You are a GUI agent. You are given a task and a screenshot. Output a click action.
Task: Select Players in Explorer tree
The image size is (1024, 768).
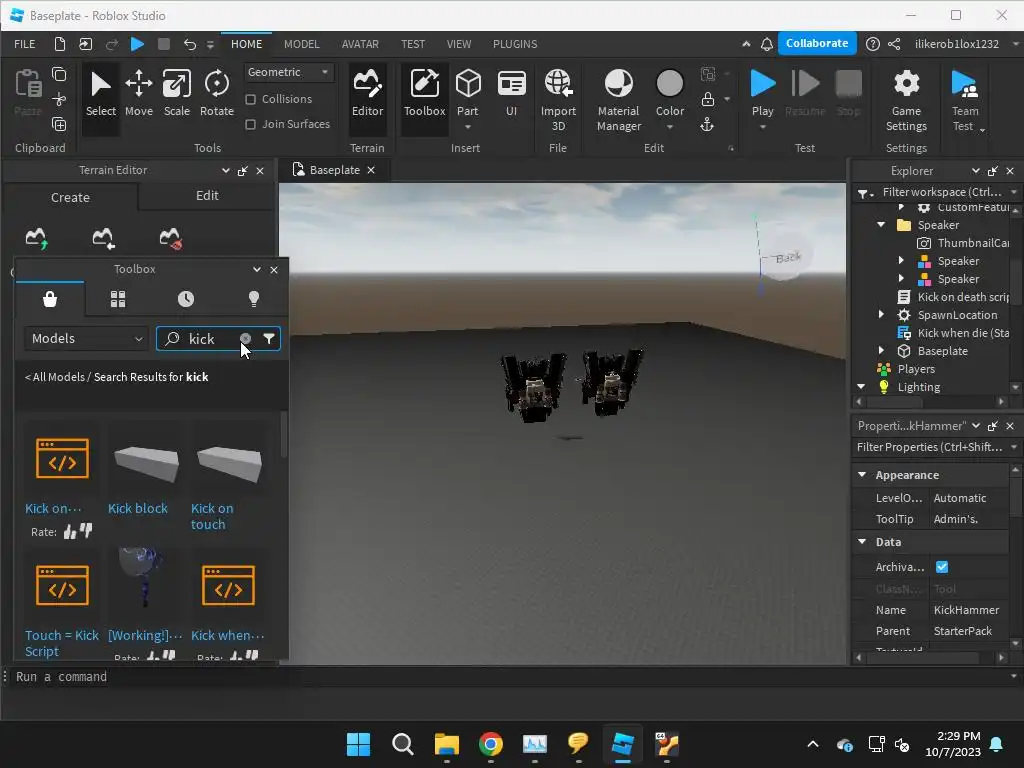click(x=915, y=369)
